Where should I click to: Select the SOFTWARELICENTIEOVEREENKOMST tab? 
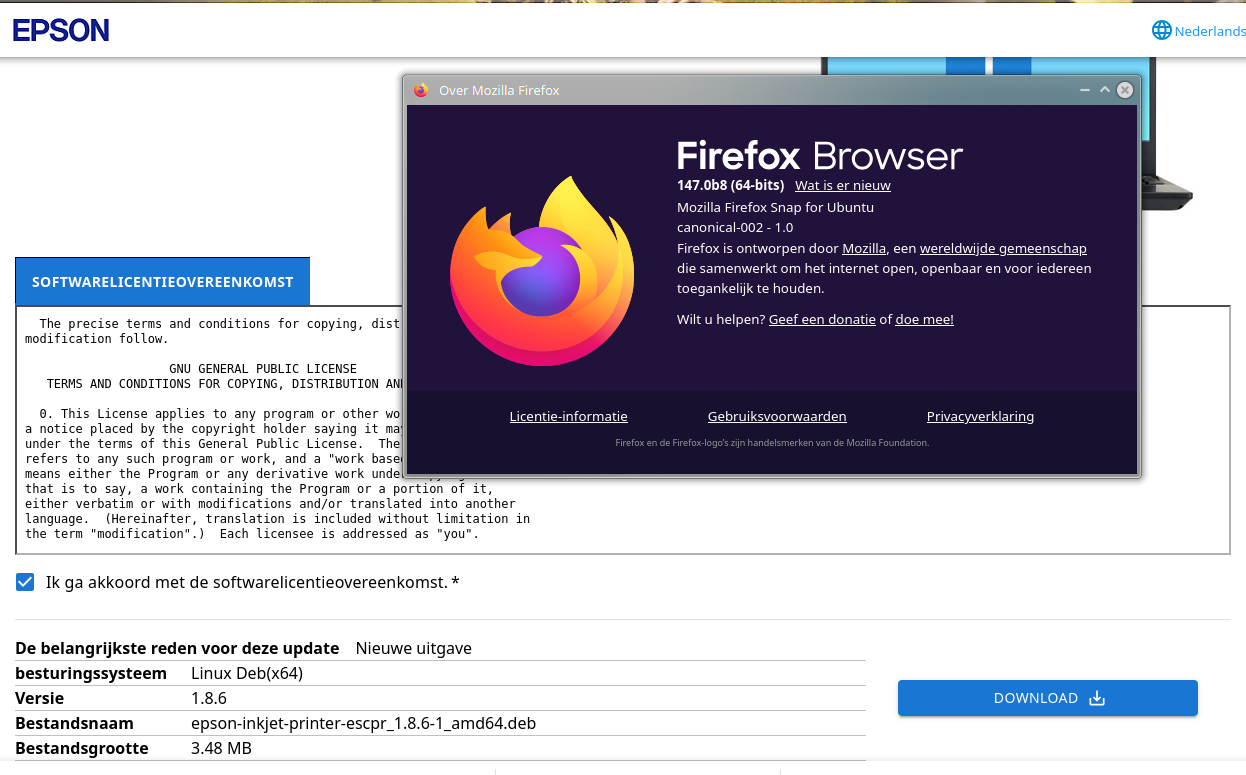click(x=163, y=282)
